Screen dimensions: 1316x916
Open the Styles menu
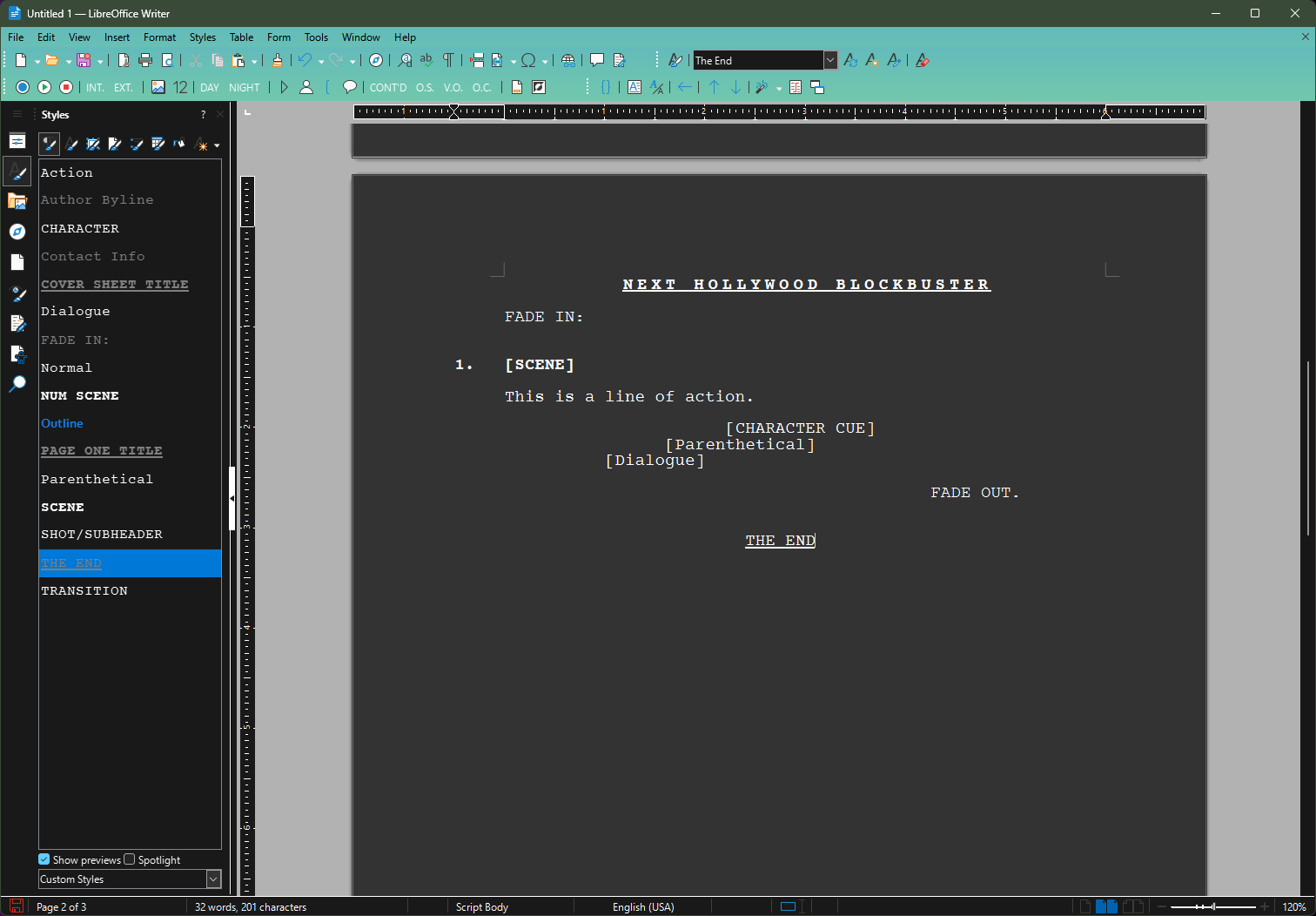203,37
